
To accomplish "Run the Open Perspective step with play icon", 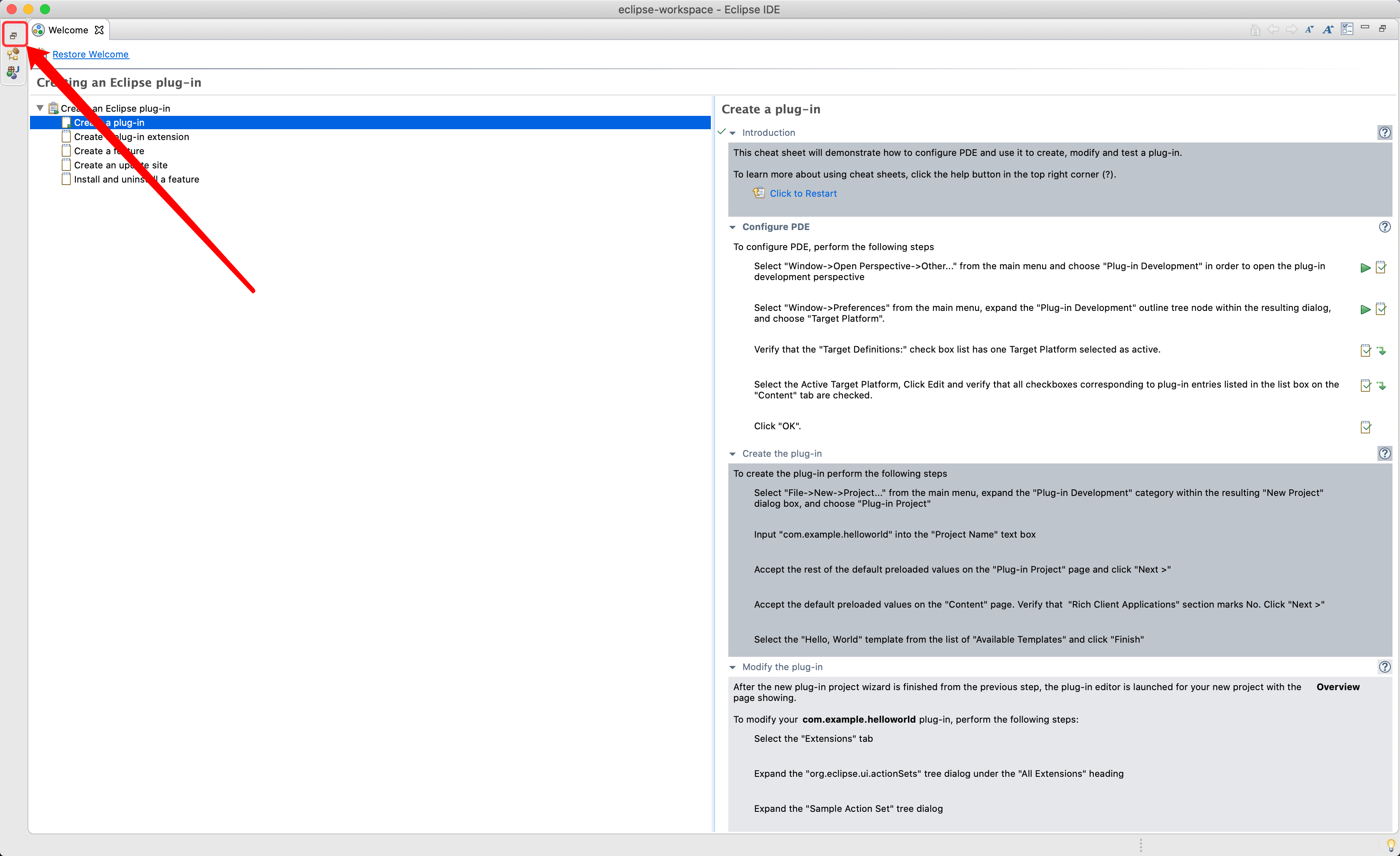I will pos(1365,268).
